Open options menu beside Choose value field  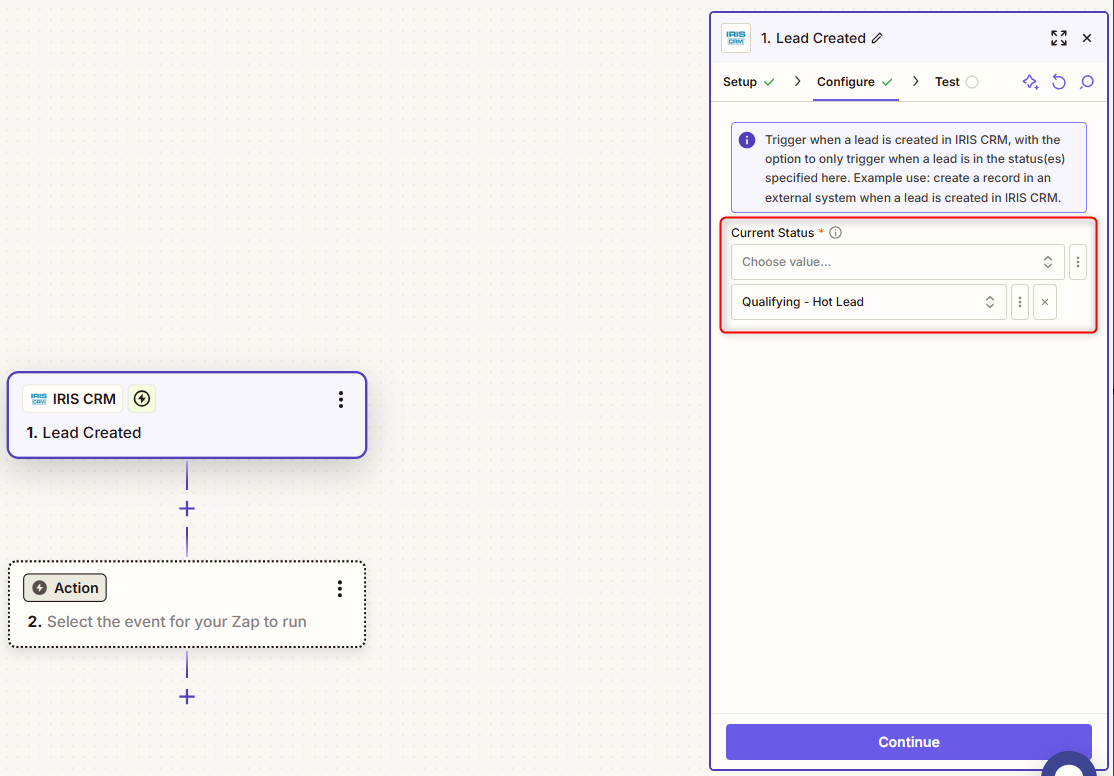[x=1078, y=262]
